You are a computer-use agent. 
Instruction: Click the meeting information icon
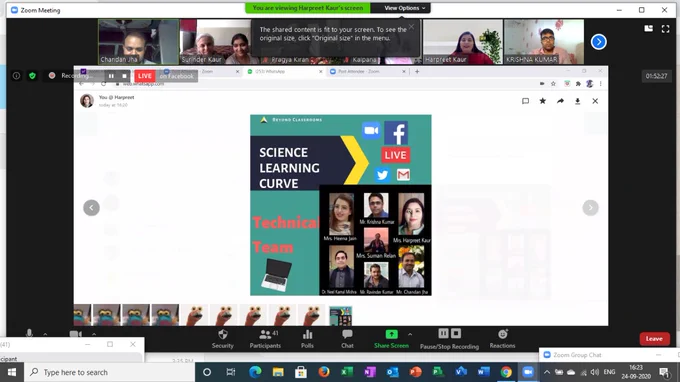(16, 75)
